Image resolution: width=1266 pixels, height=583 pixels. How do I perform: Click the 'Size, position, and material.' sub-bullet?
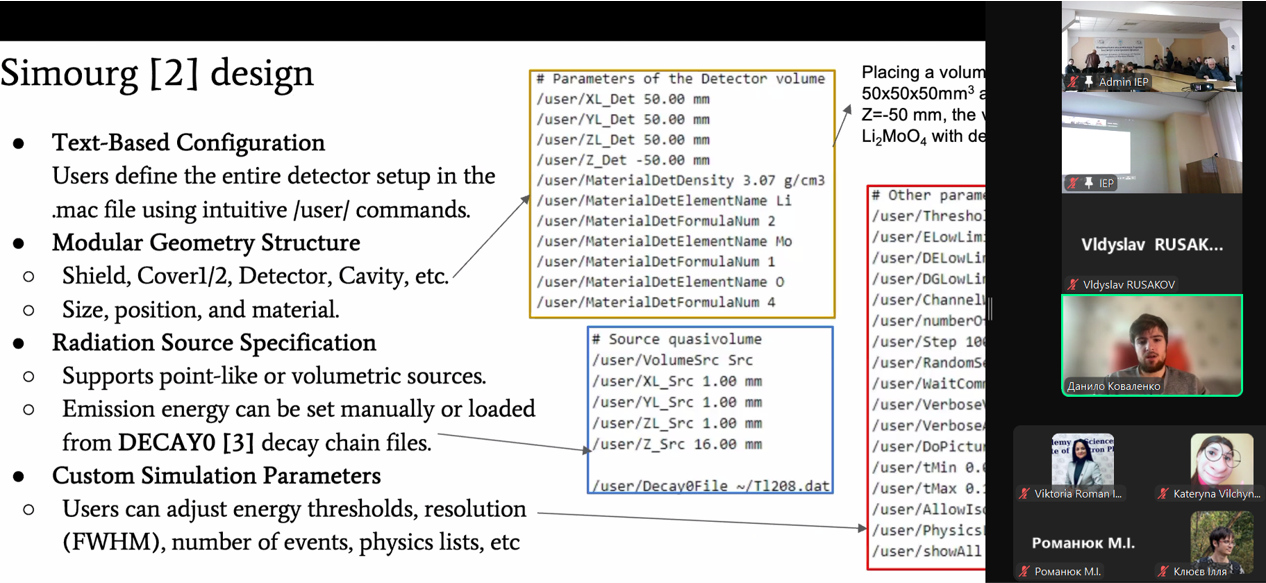click(200, 309)
